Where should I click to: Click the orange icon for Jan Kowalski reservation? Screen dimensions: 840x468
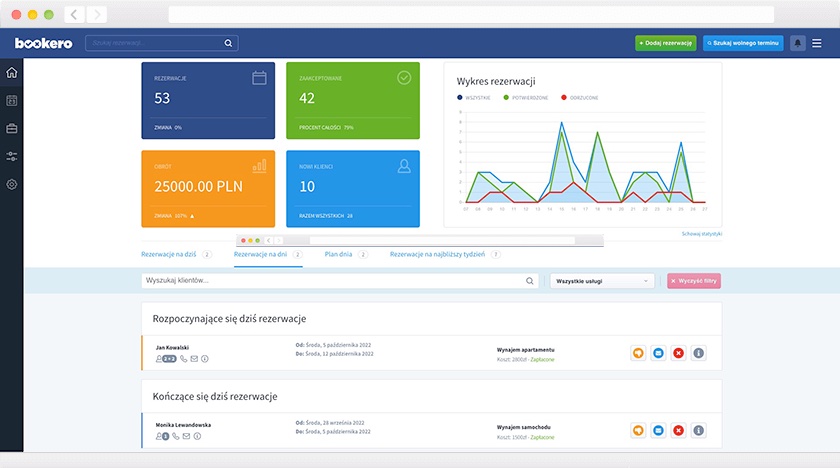click(638, 353)
